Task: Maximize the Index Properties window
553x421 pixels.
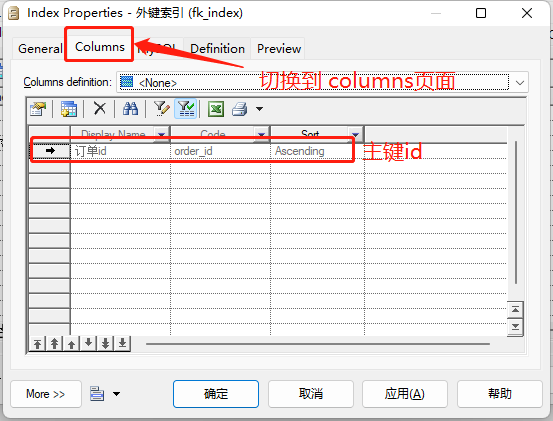Action: [481, 13]
